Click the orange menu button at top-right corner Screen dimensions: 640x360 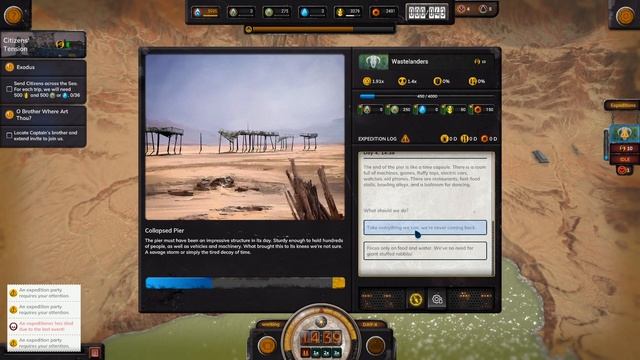tap(625, 16)
